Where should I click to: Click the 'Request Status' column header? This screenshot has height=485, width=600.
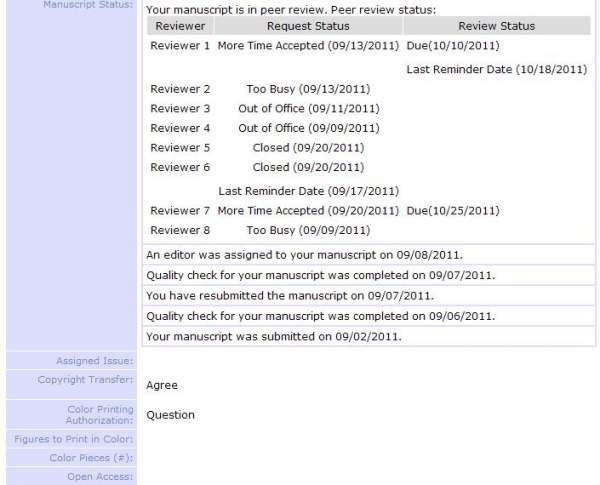(x=308, y=26)
